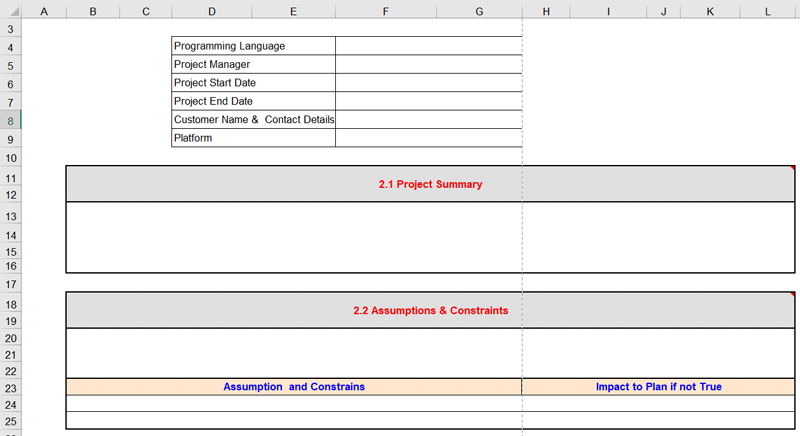Click the empty value cell beside Platform
This screenshot has height=436, width=800.
click(428, 138)
